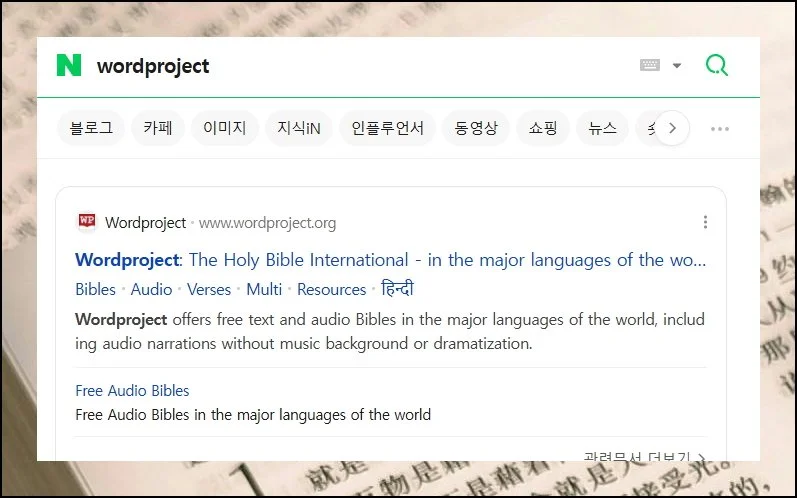
Task: Select the 카페 tab
Action: click(158, 128)
